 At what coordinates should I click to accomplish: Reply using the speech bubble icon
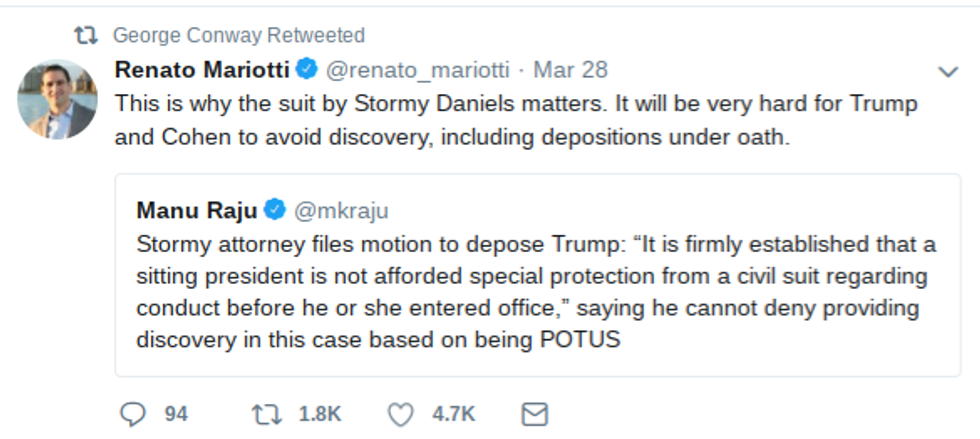point(132,414)
